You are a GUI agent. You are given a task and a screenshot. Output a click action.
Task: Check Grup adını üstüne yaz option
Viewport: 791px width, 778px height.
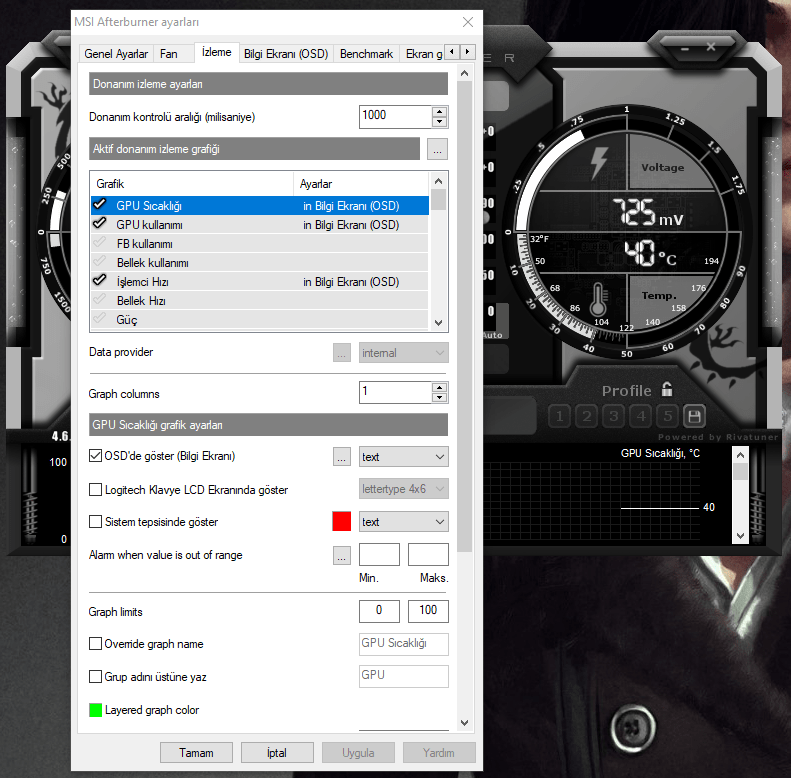(95, 676)
